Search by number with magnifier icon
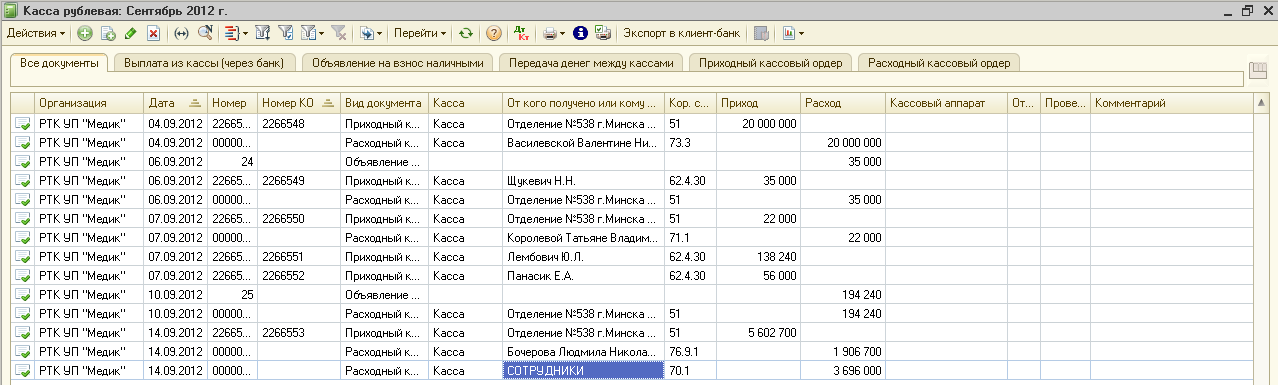The width and height of the screenshot is (1278, 385). coord(205,33)
